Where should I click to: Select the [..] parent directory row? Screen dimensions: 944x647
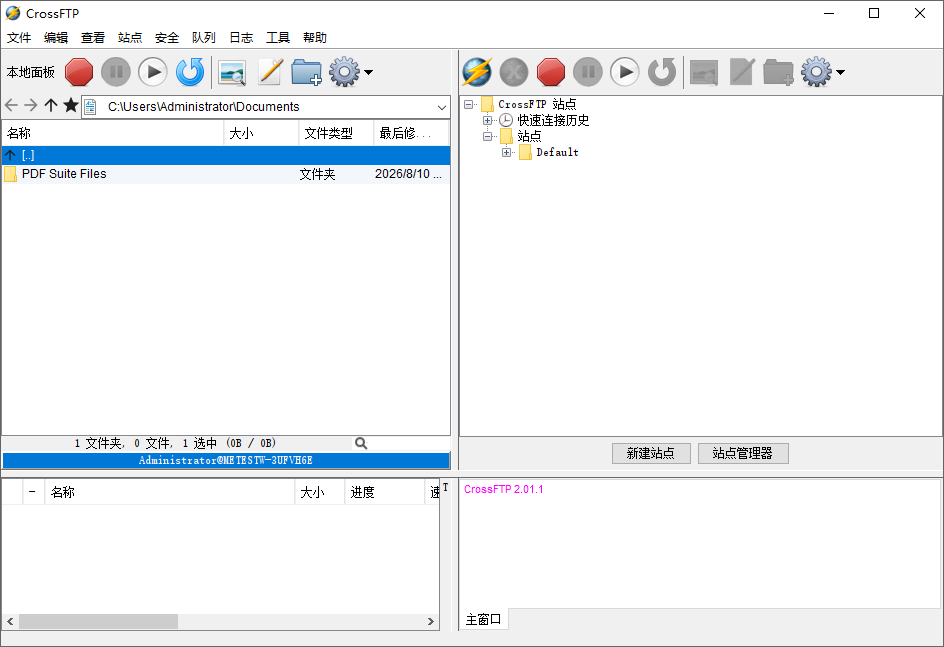click(x=226, y=155)
